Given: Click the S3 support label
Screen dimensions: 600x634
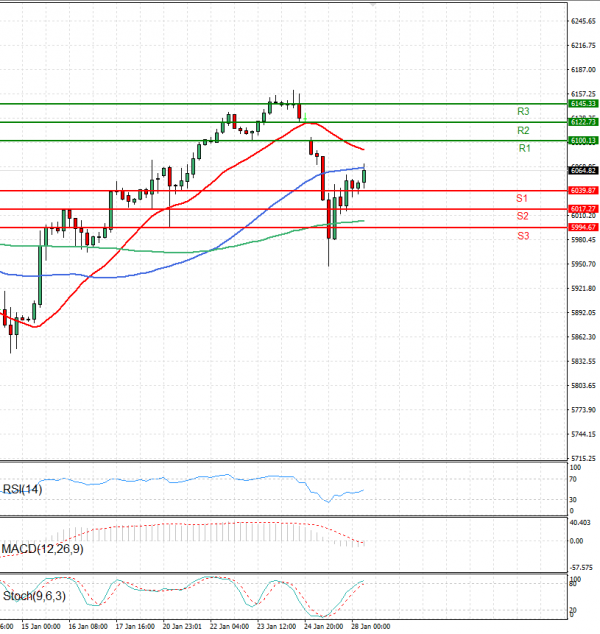Looking at the screenshot, I should 523,236.
